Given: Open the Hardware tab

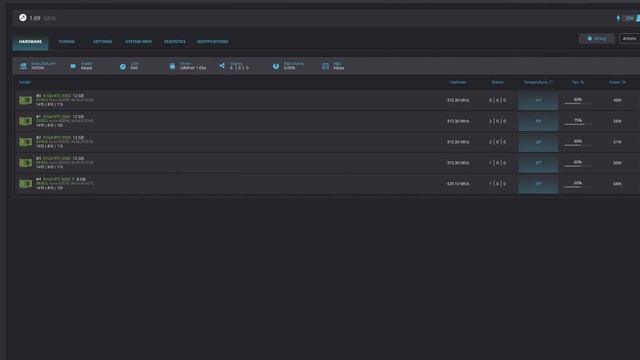Looking at the screenshot, I should 30,42.
